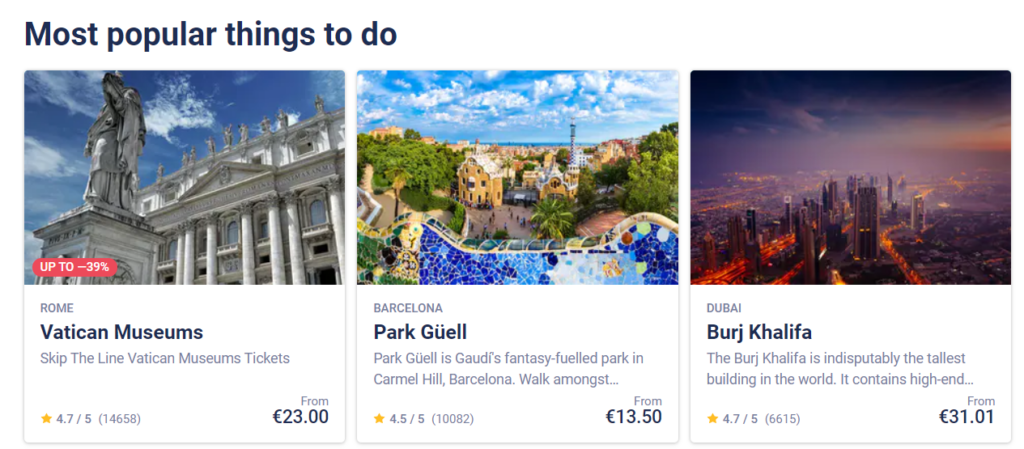Open the Burj Khalifa skyline photo

click(850, 177)
